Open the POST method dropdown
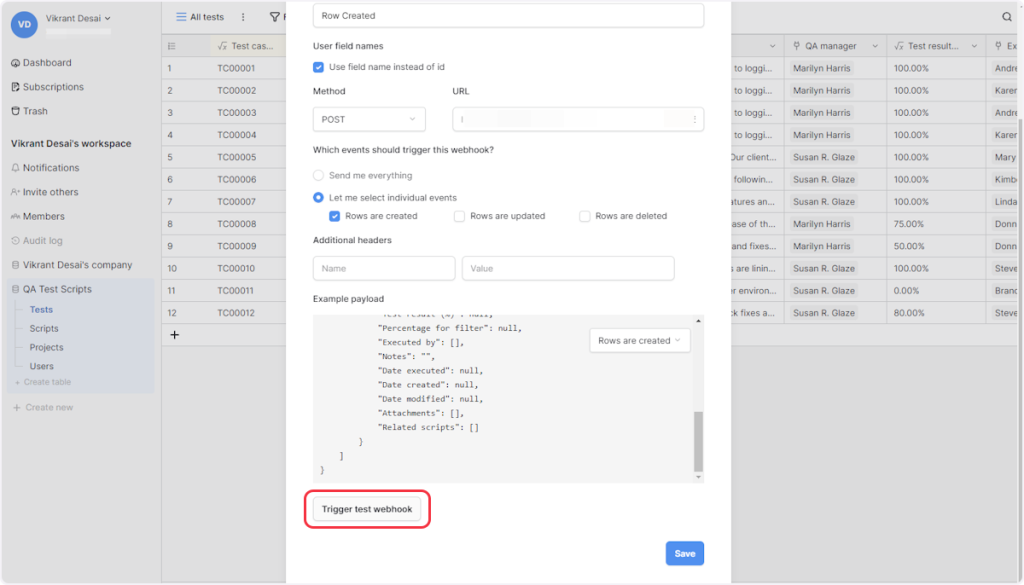 click(x=369, y=119)
